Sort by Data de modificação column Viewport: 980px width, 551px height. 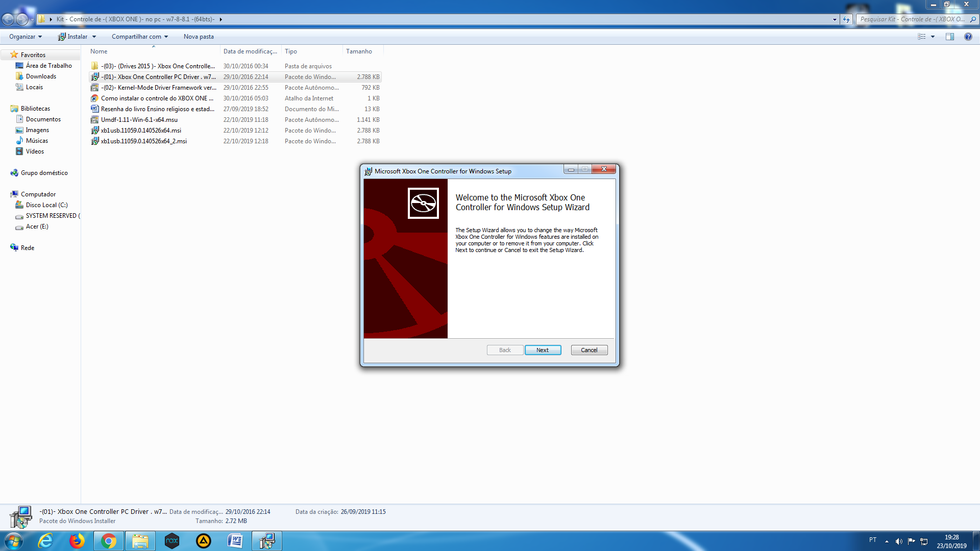(250, 51)
